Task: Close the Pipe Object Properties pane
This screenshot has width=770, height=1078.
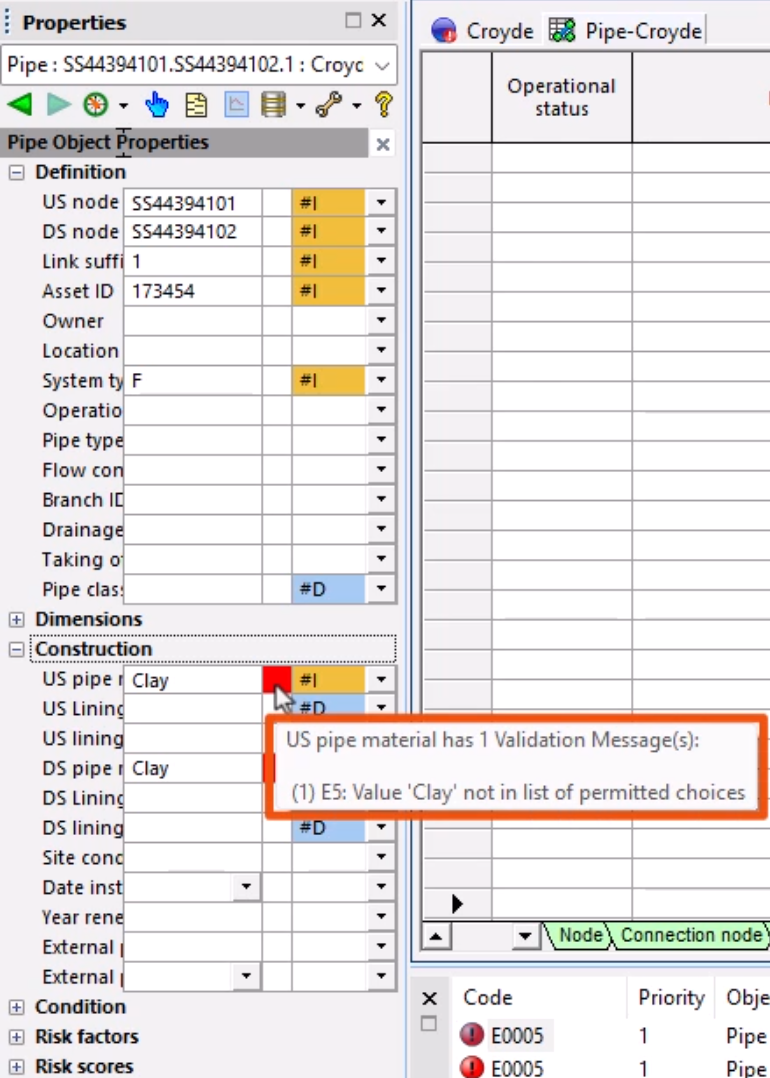Action: click(x=383, y=144)
